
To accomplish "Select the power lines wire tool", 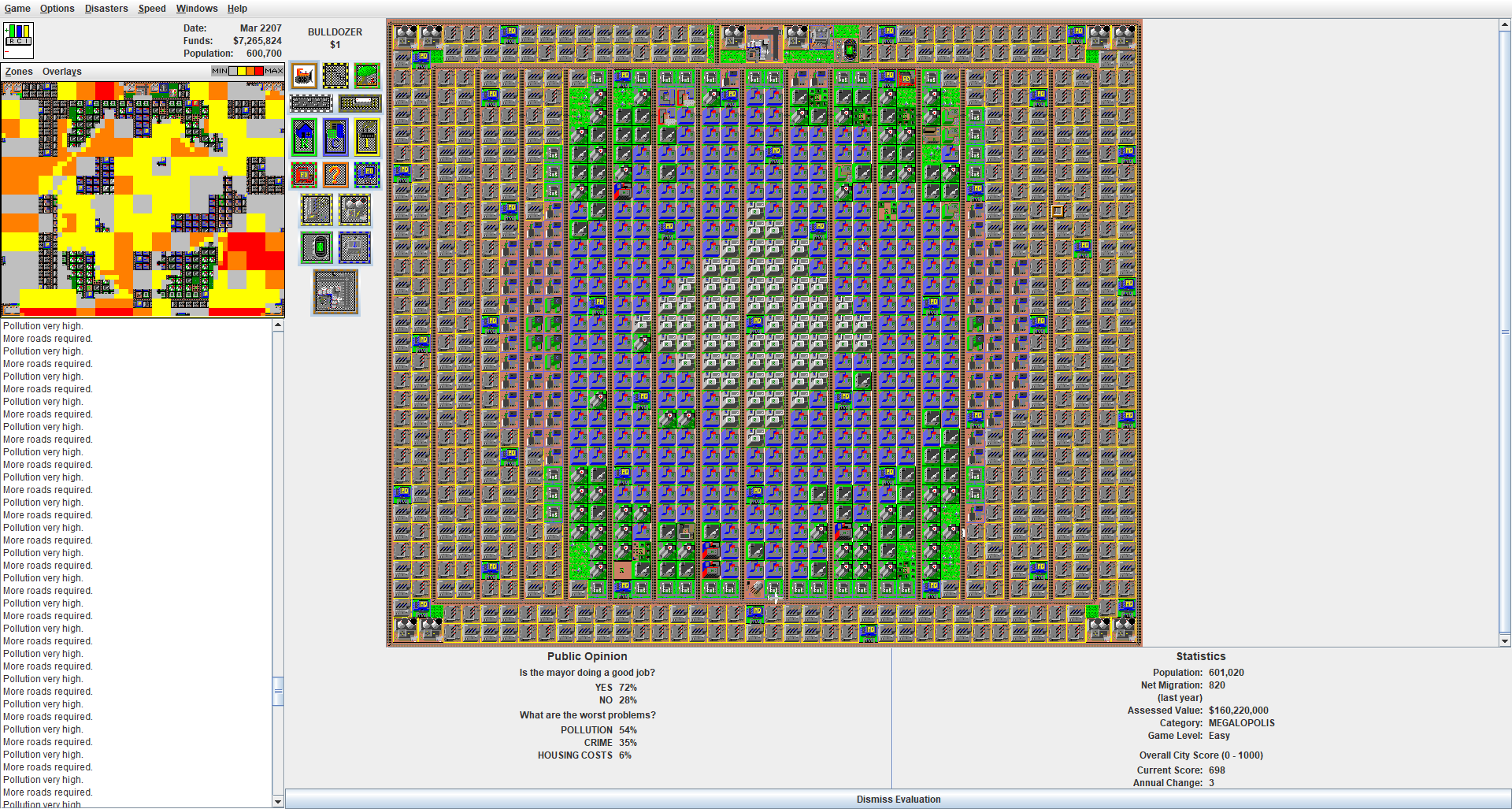I will 335,76.
